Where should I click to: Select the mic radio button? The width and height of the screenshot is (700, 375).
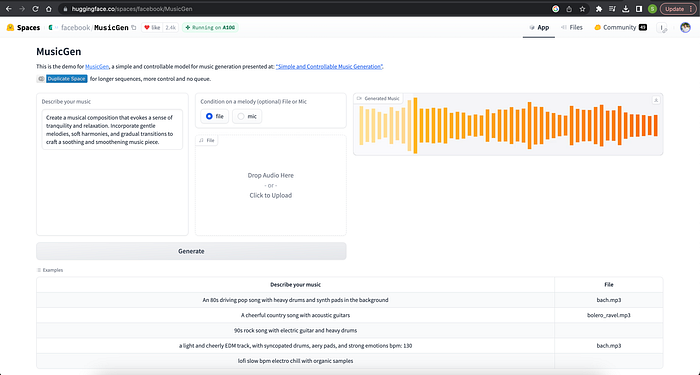coord(247,116)
